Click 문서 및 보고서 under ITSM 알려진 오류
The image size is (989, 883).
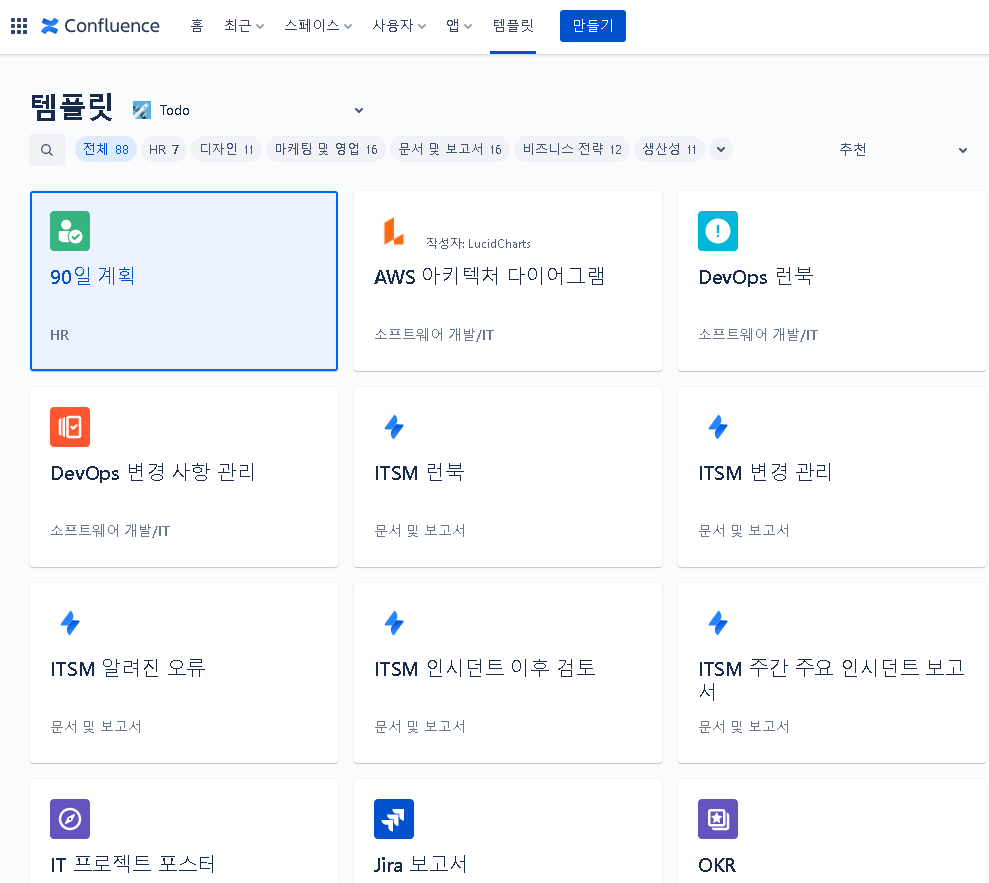(96, 727)
